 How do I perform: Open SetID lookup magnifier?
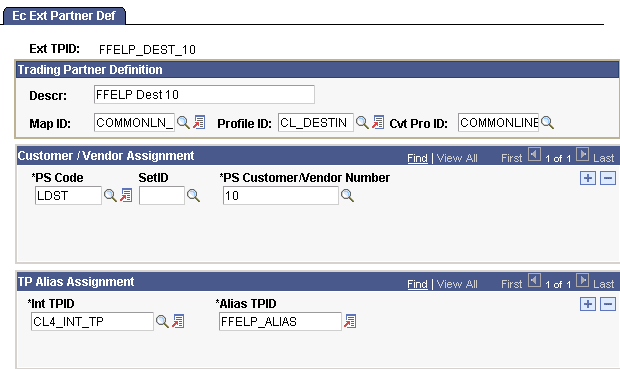pos(193,195)
